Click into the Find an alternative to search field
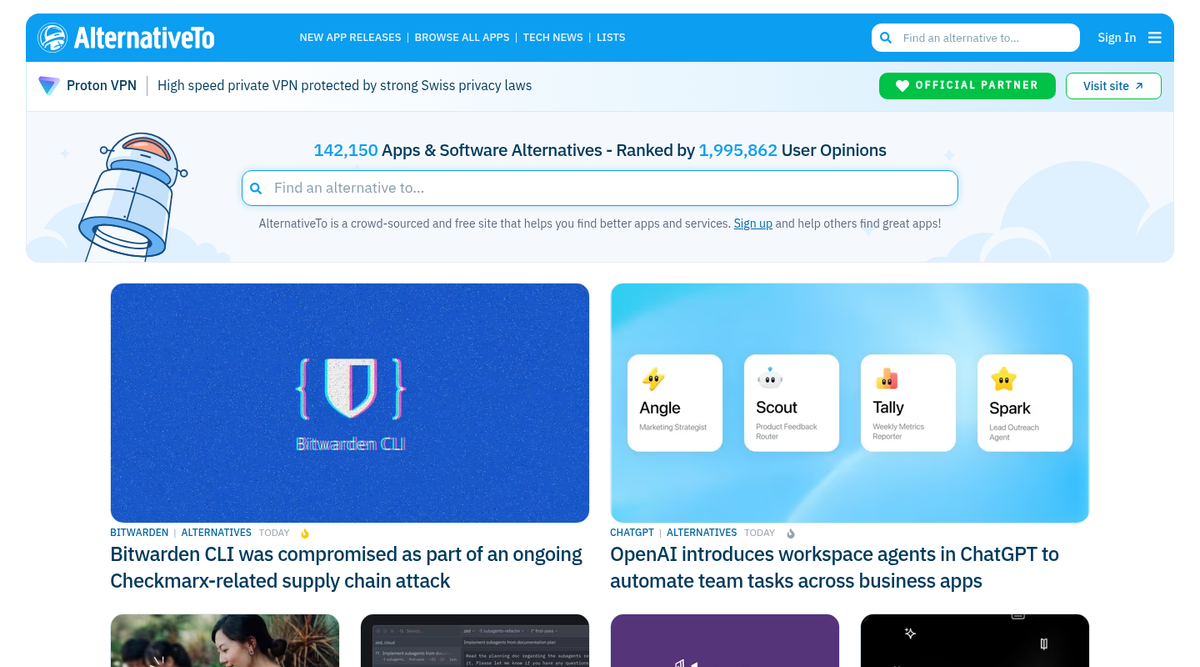This screenshot has width=1200, height=667. click(600, 188)
